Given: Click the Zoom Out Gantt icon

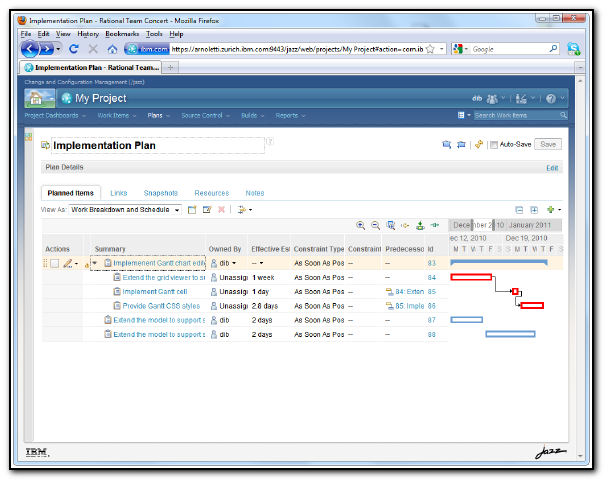Looking at the screenshot, I should coord(375,225).
